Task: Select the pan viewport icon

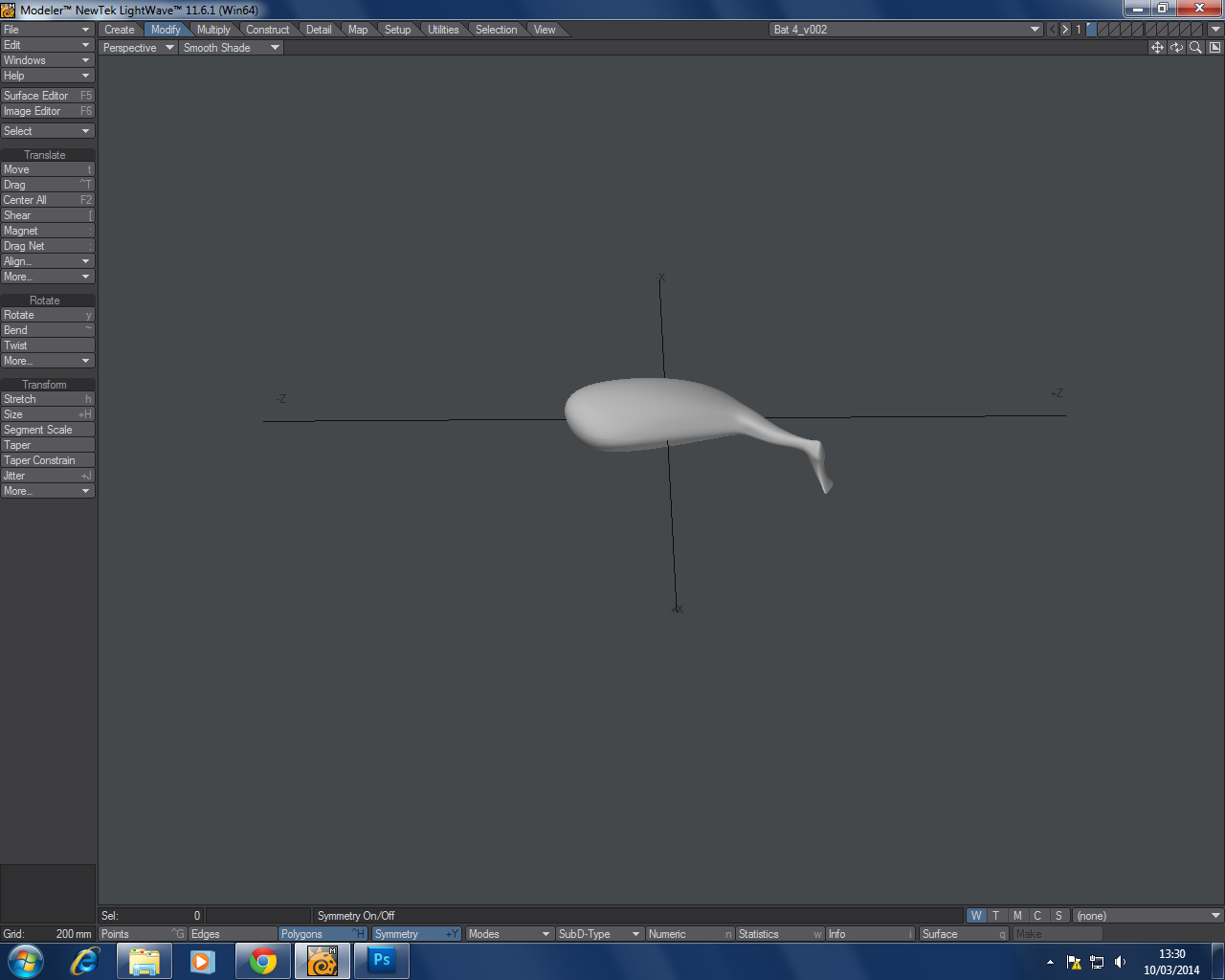Action: tap(1157, 46)
